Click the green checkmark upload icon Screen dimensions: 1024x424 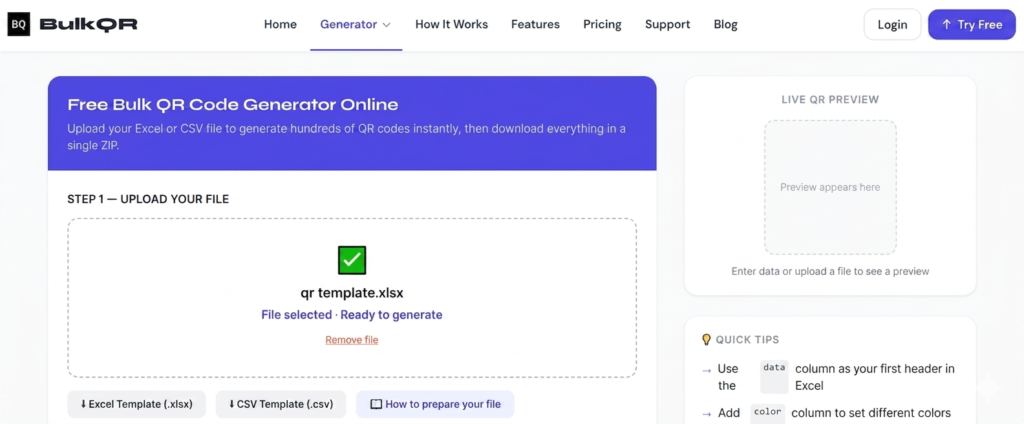click(352, 260)
